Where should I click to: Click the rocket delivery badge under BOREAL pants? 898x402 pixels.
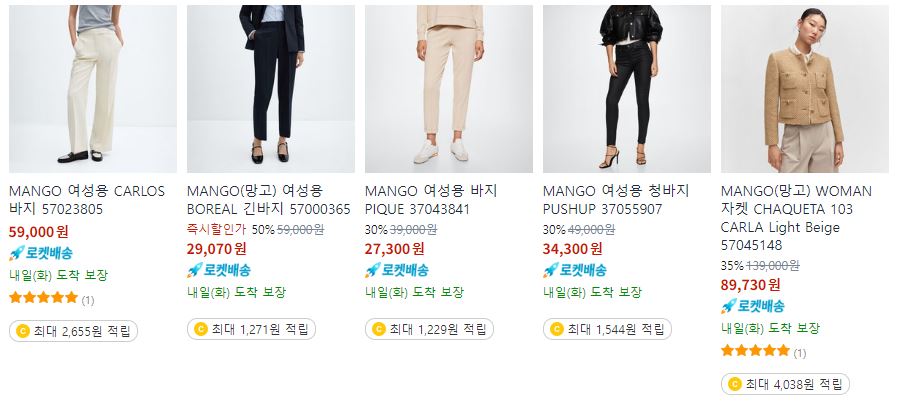tap(219, 270)
